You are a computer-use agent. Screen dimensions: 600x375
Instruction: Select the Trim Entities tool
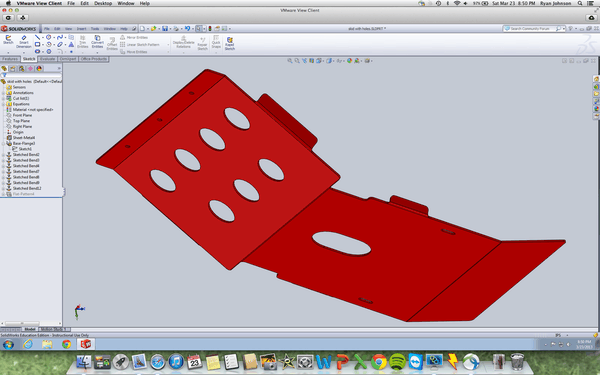(x=83, y=42)
